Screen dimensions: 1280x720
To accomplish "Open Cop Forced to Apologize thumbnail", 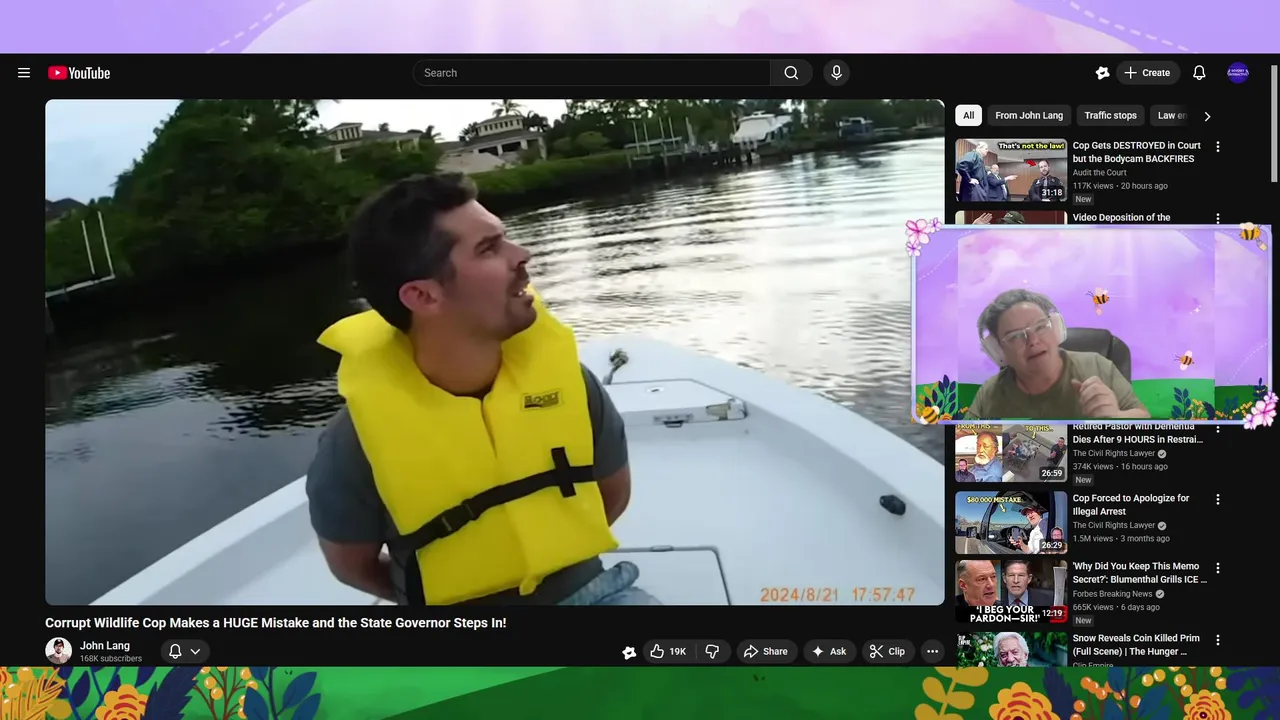I will pyautogui.click(x=1011, y=522).
